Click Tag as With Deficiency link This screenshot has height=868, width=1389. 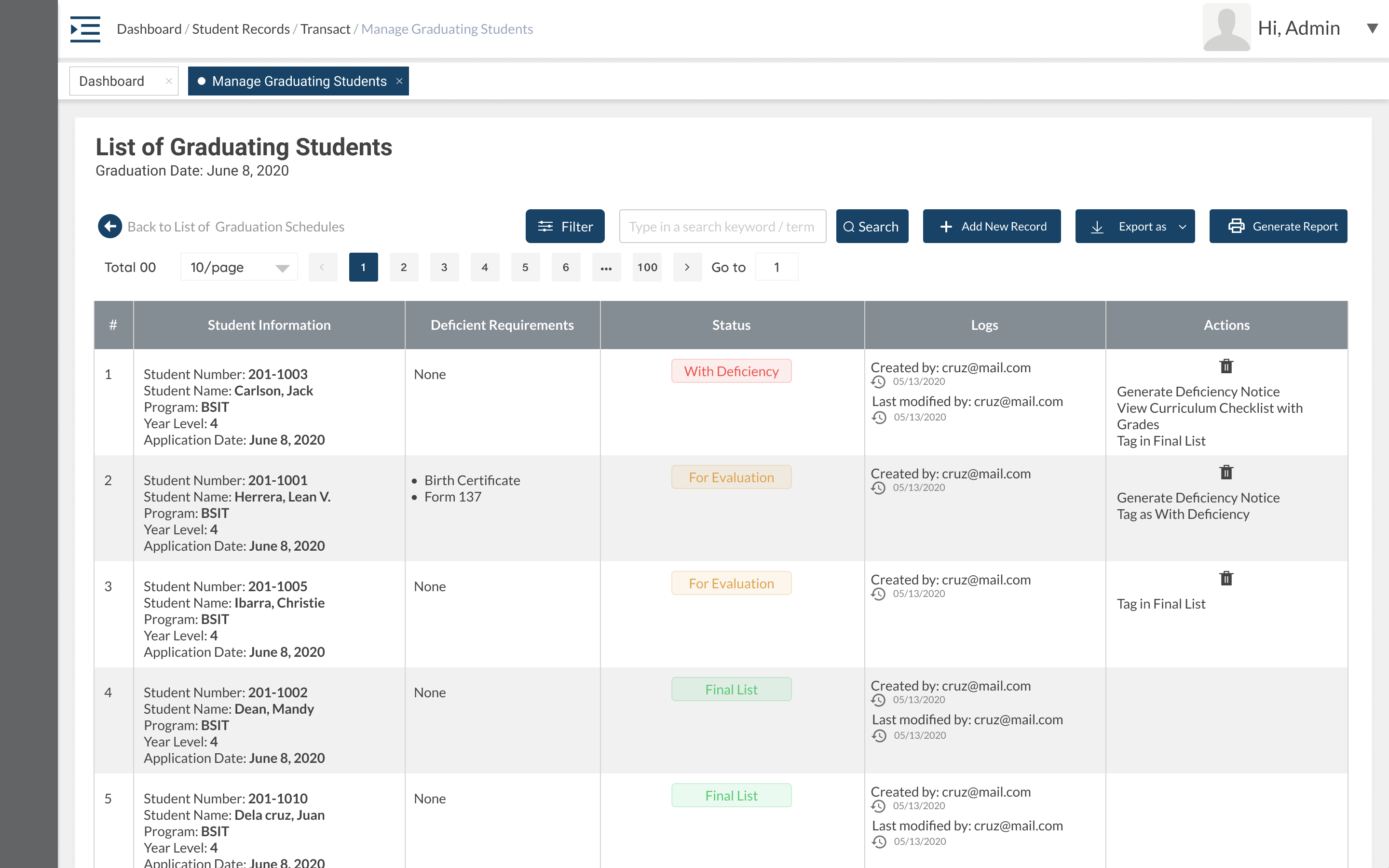pos(1183,515)
